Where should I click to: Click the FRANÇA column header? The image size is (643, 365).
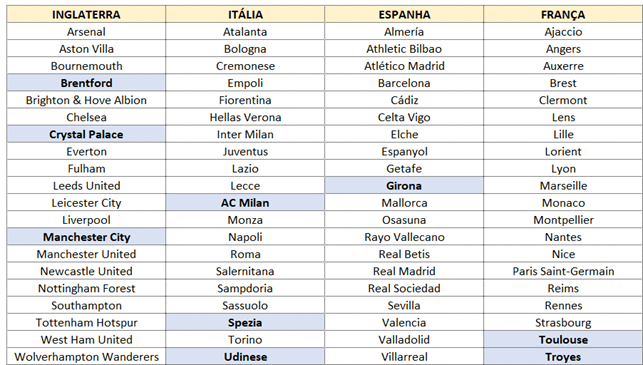563,14
